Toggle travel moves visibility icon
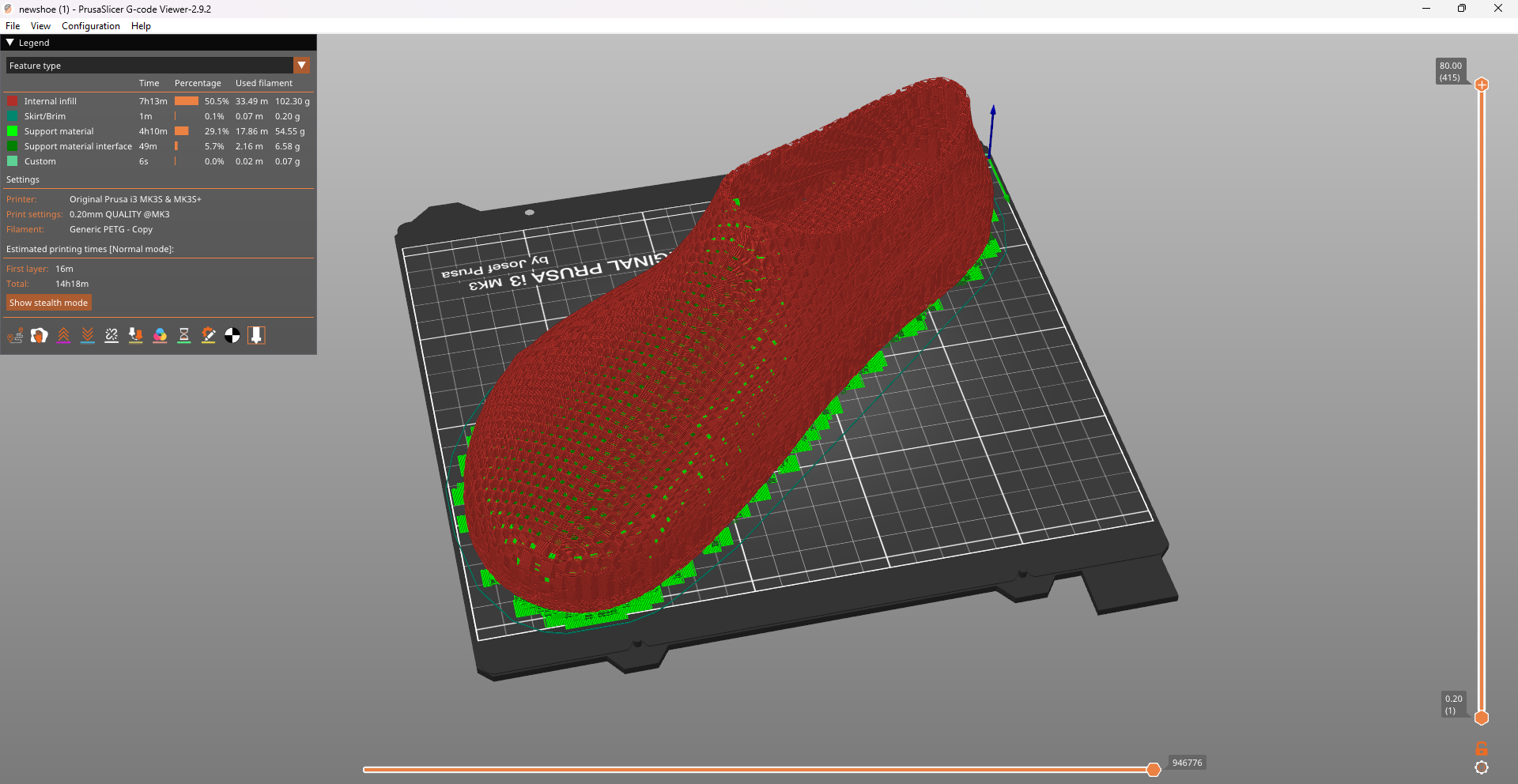The height and width of the screenshot is (784, 1518). (x=15, y=336)
